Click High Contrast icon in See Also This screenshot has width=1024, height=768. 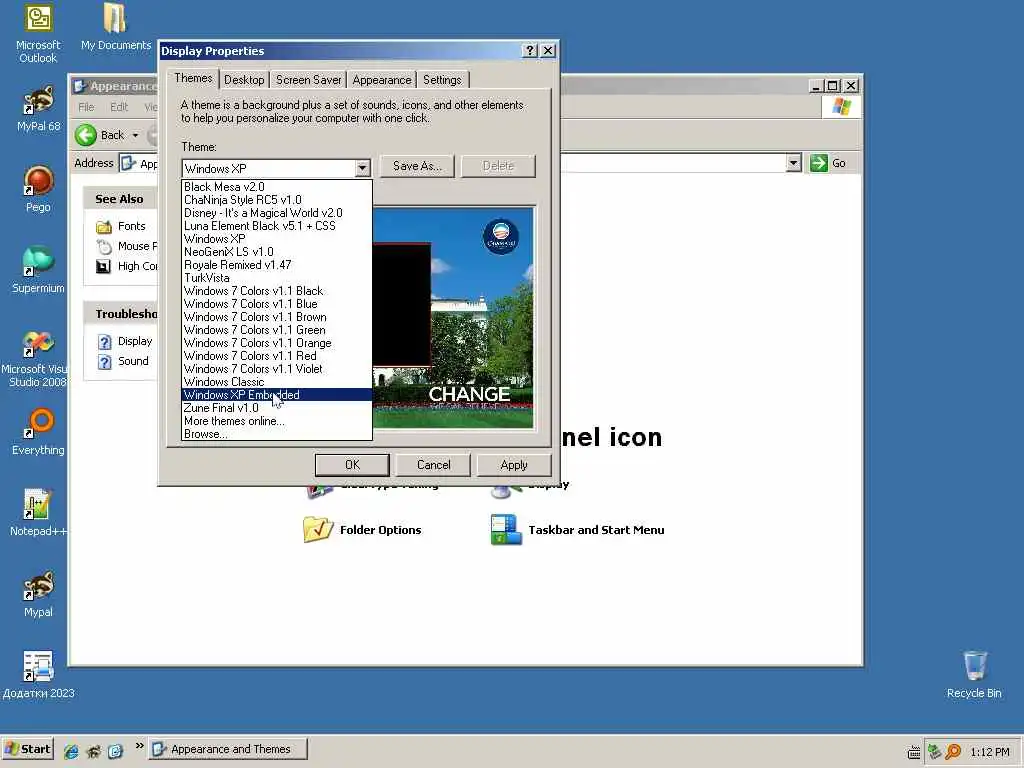[104, 266]
